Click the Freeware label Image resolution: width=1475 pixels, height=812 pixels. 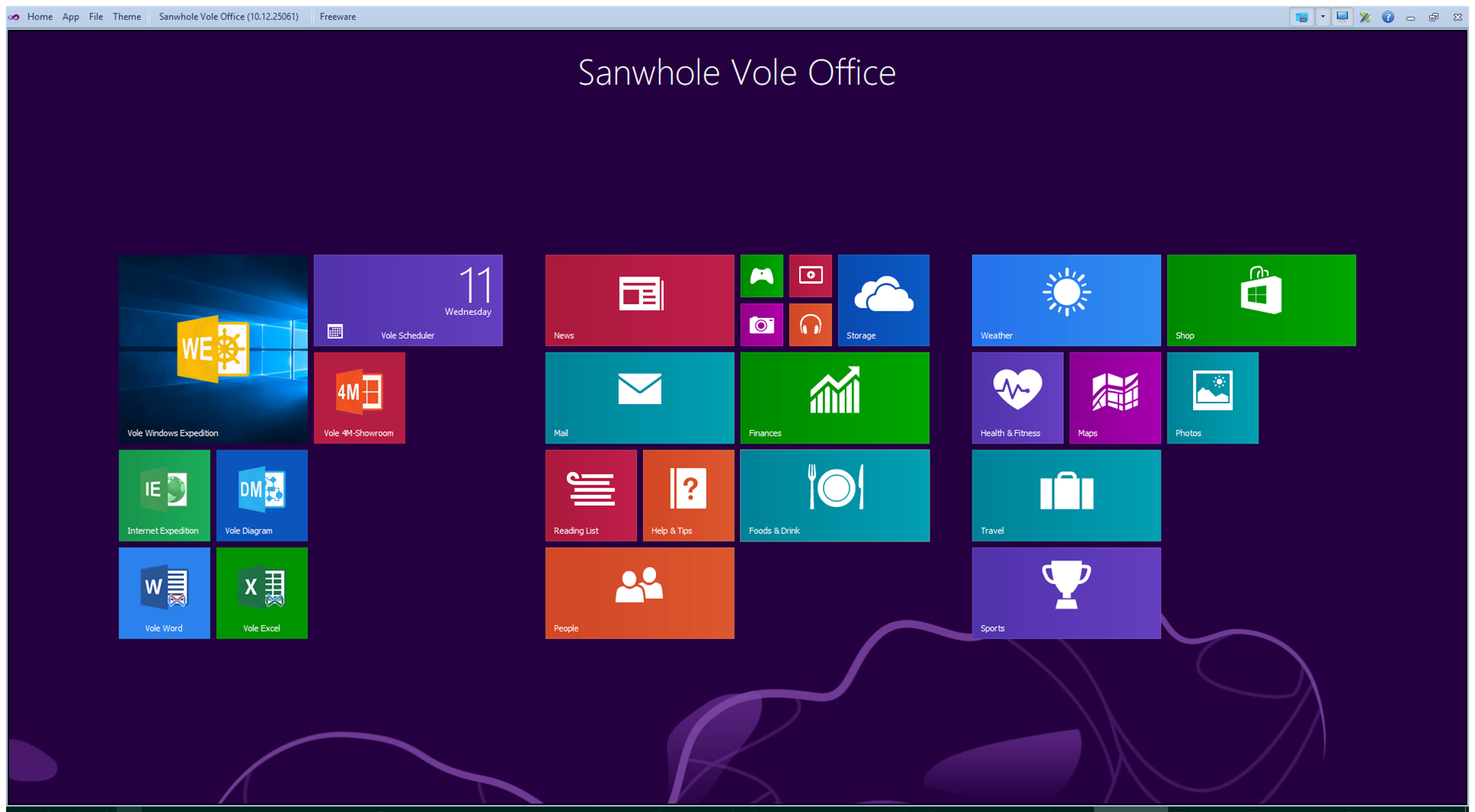coord(337,17)
